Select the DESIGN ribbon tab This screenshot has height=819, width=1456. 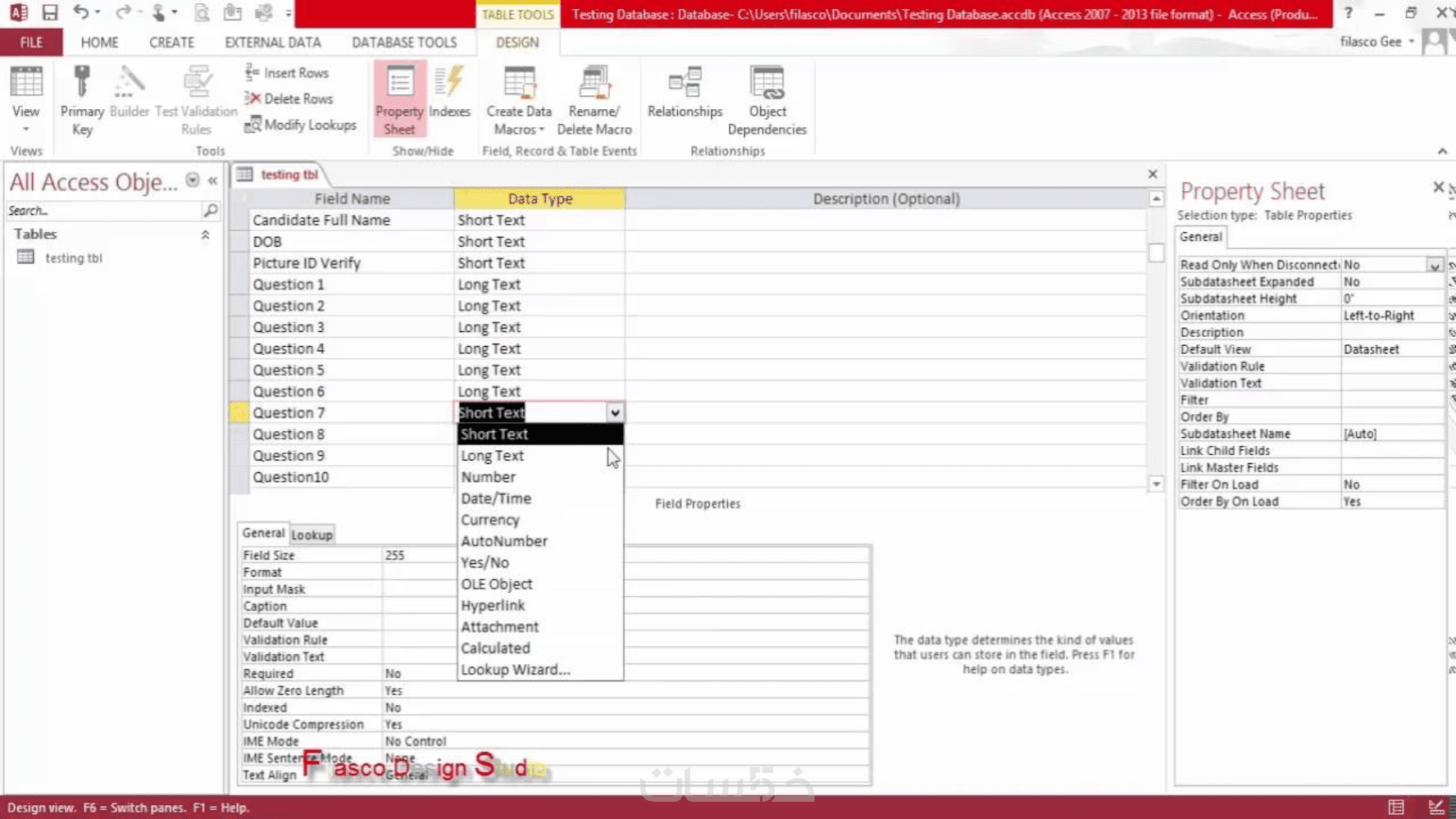tap(517, 42)
